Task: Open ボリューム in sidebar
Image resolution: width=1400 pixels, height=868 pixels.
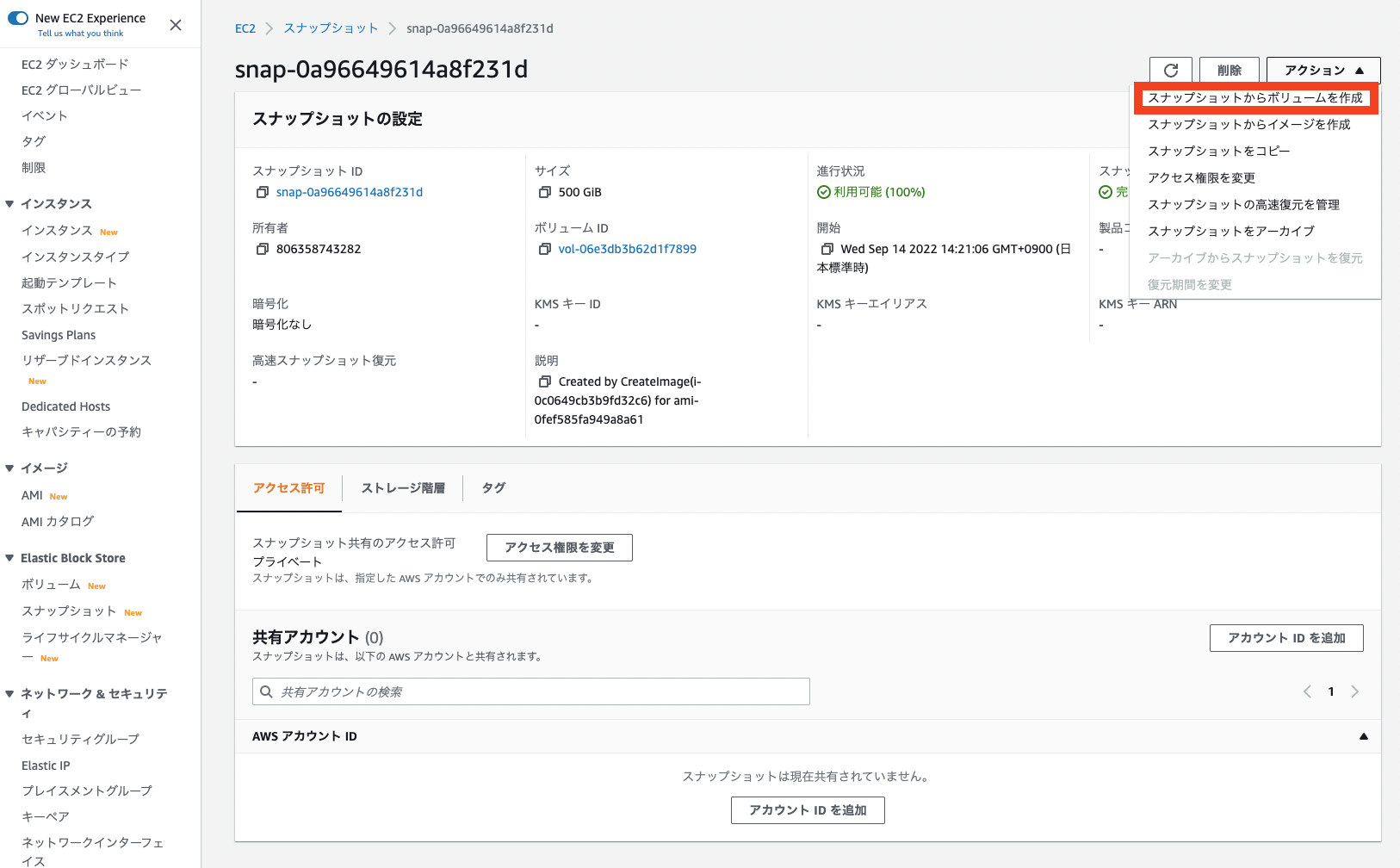Action: (51, 585)
